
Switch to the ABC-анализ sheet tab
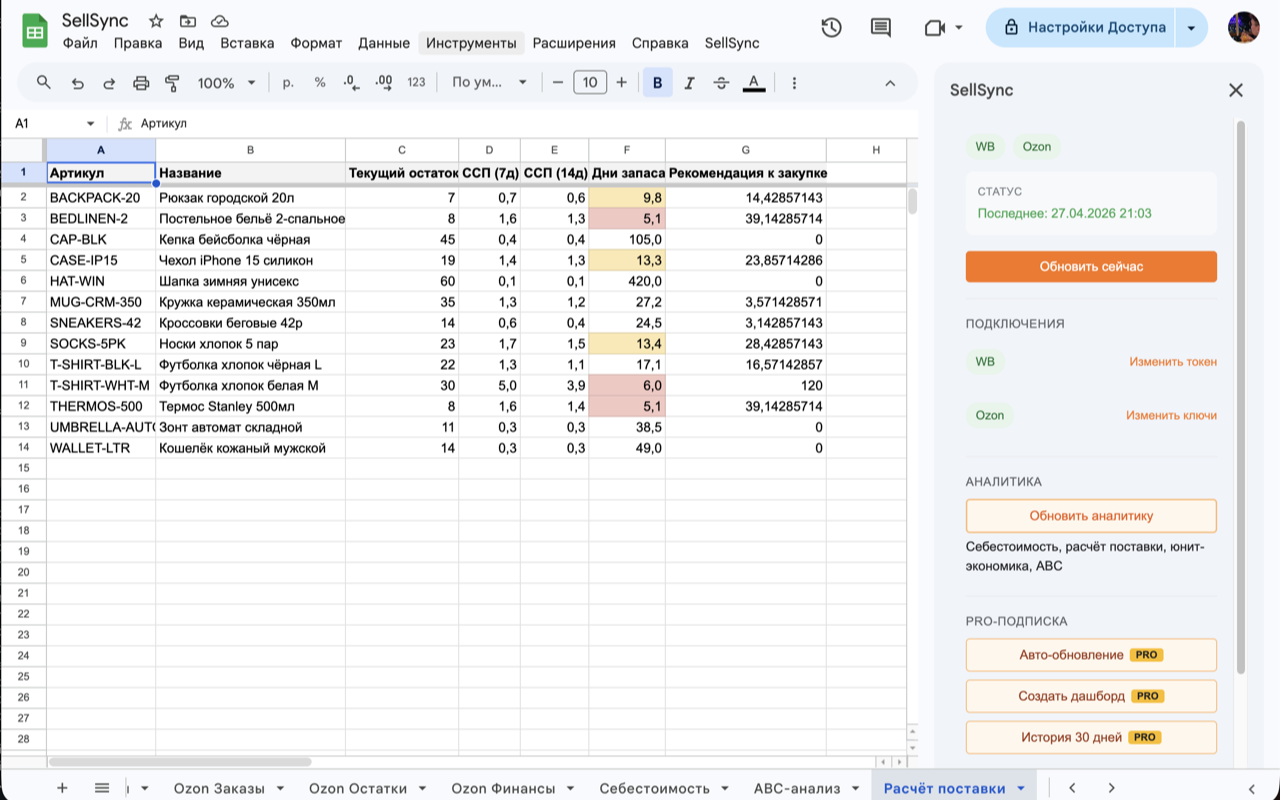click(797, 788)
